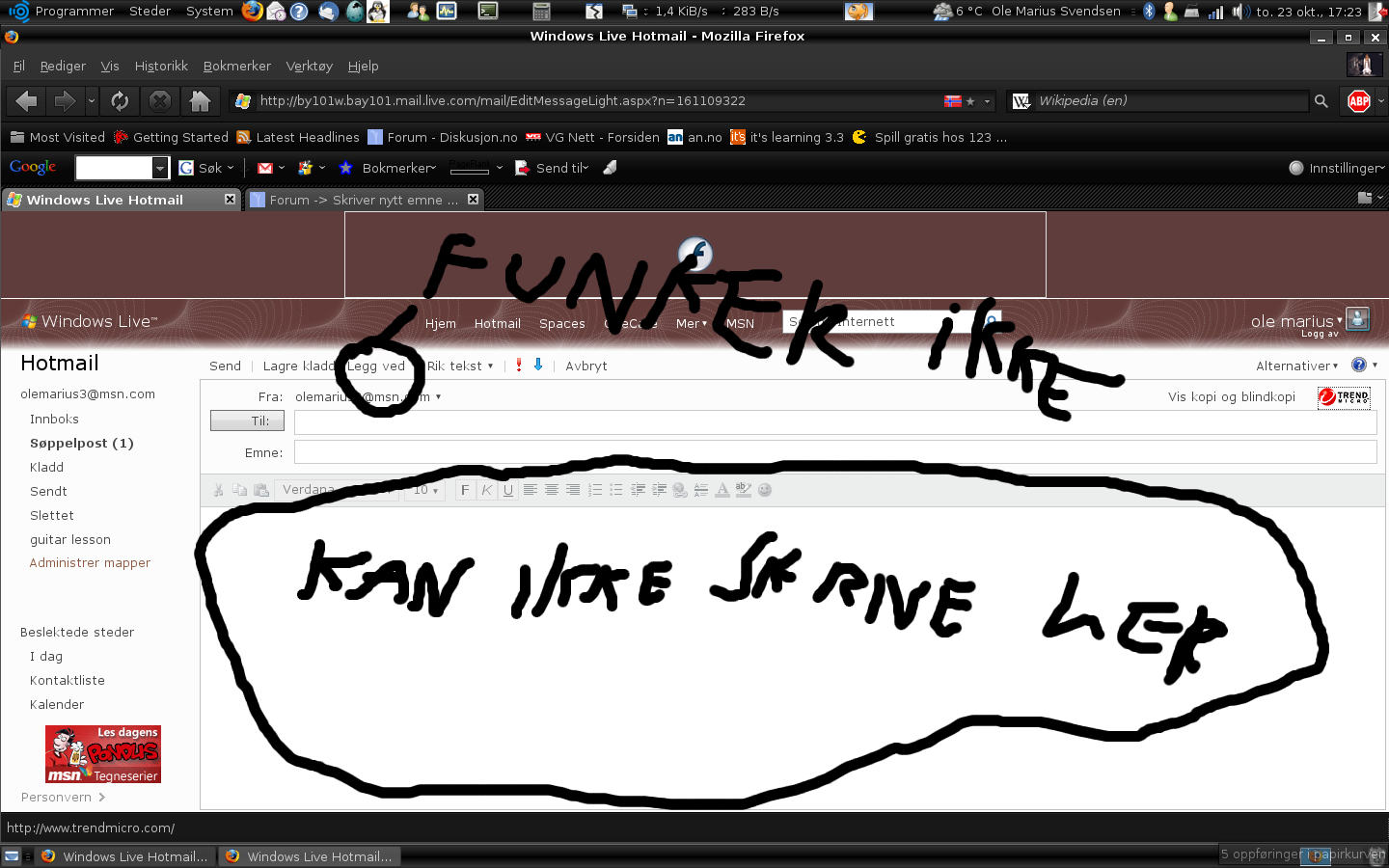Open the terminal launcher in top panel
The image size is (1389, 868).
click(488, 12)
